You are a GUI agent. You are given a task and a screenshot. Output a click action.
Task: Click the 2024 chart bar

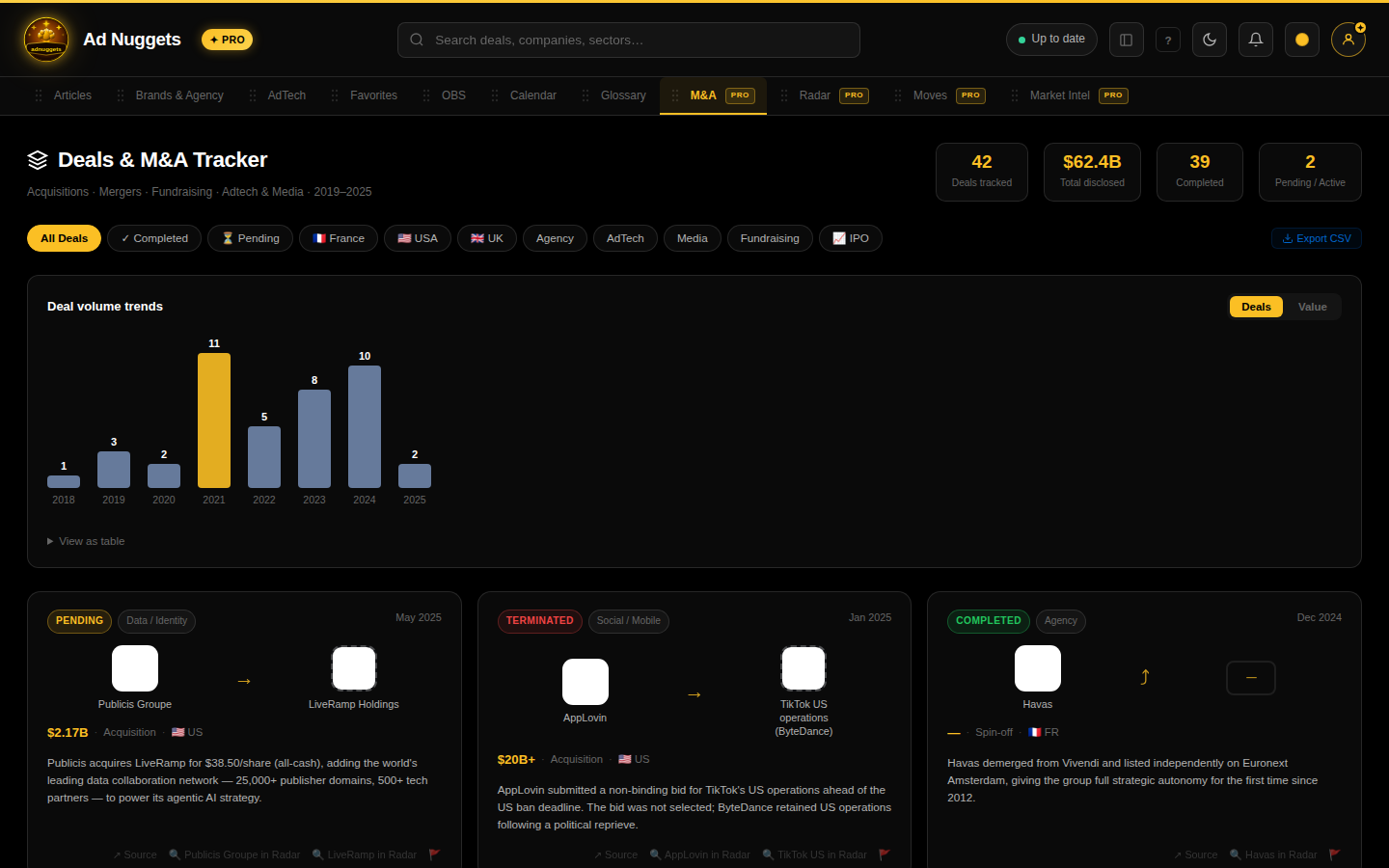click(365, 426)
